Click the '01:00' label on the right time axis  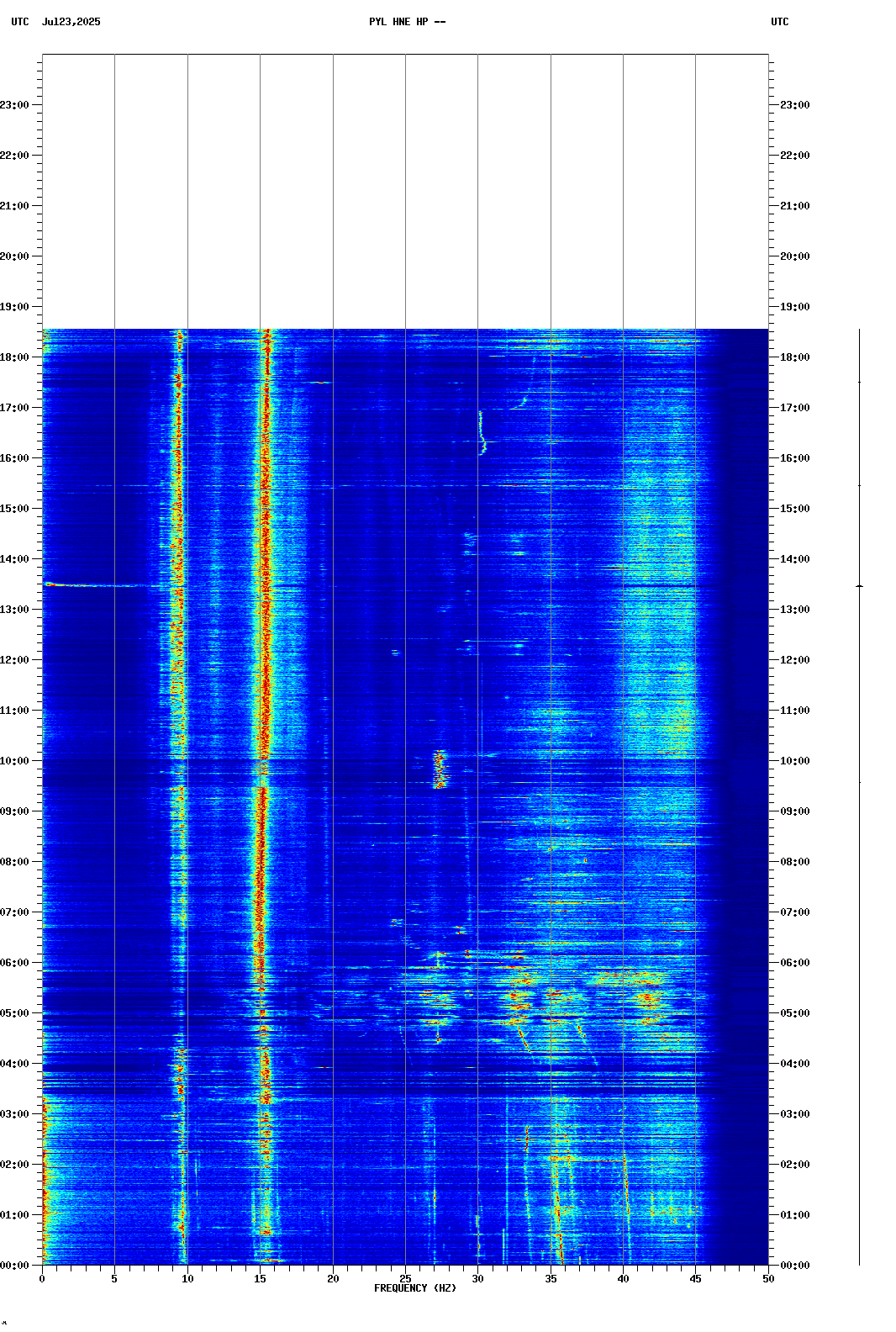pos(795,1215)
